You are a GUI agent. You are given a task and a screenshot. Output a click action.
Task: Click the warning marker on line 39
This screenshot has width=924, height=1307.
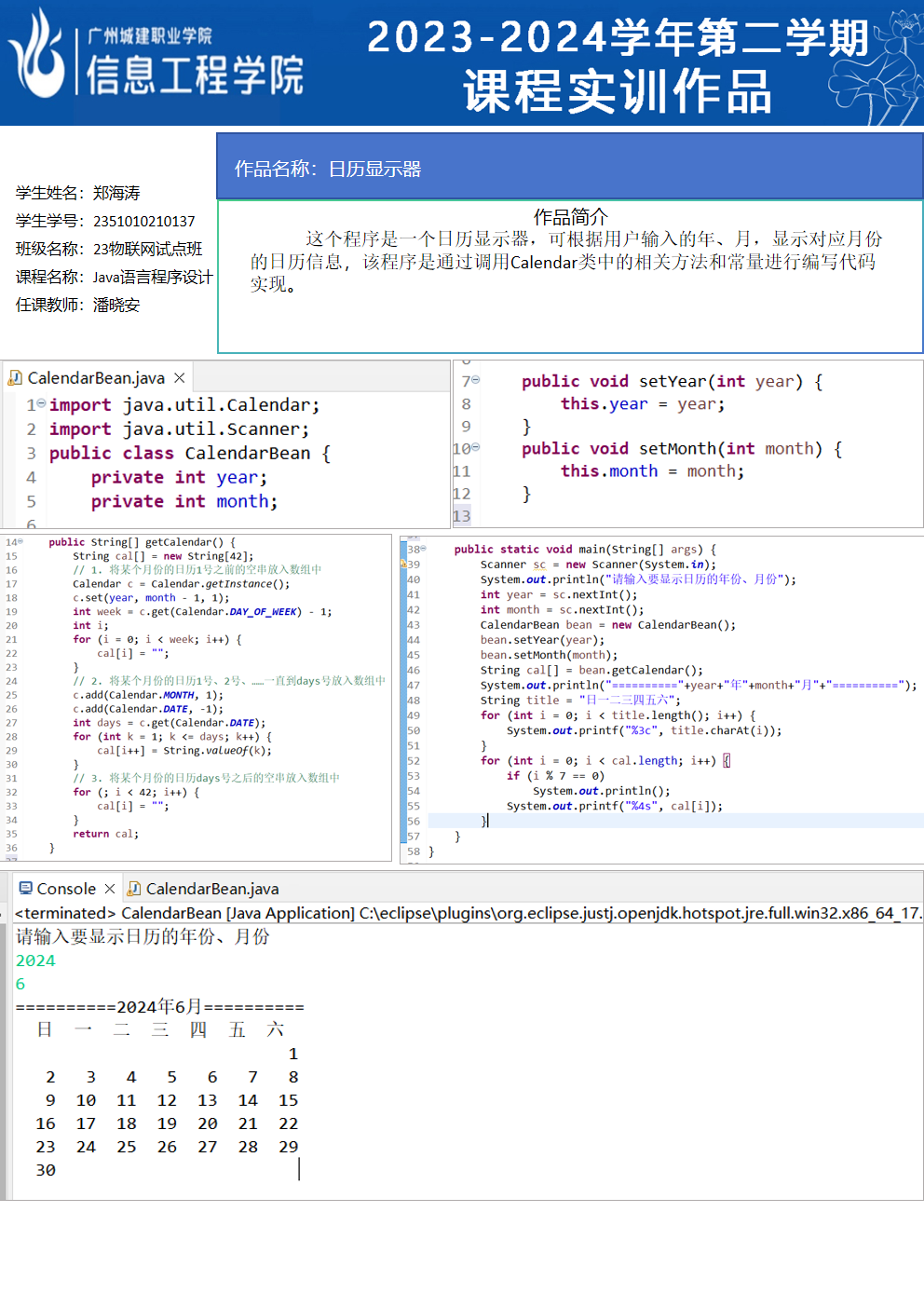pyautogui.click(x=403, y=564)
